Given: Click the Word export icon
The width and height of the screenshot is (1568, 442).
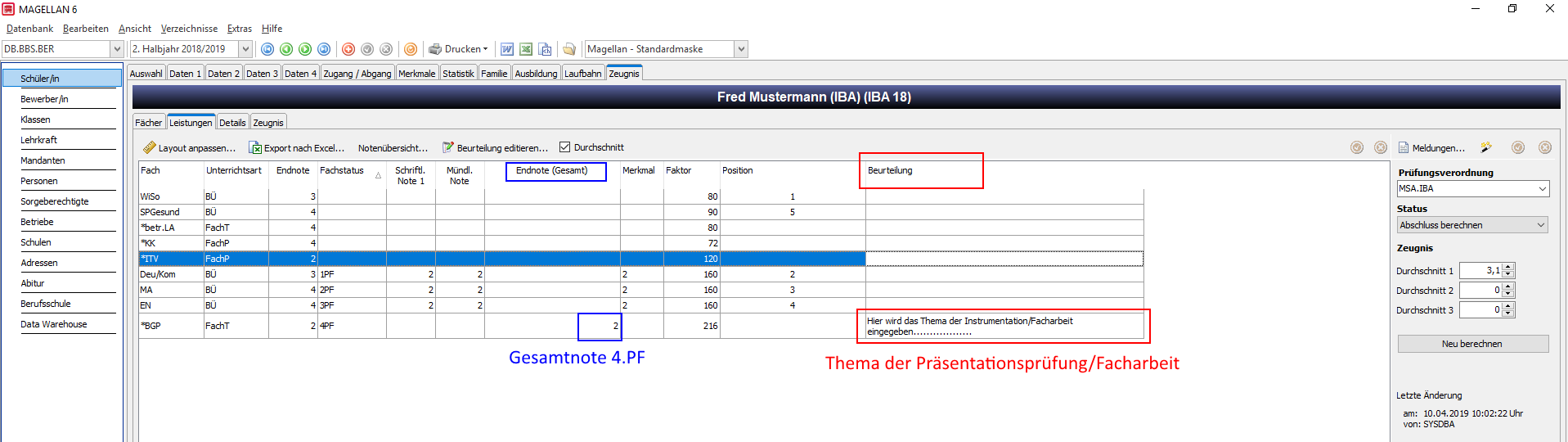Looking at the screenshot, I should 507,49.
